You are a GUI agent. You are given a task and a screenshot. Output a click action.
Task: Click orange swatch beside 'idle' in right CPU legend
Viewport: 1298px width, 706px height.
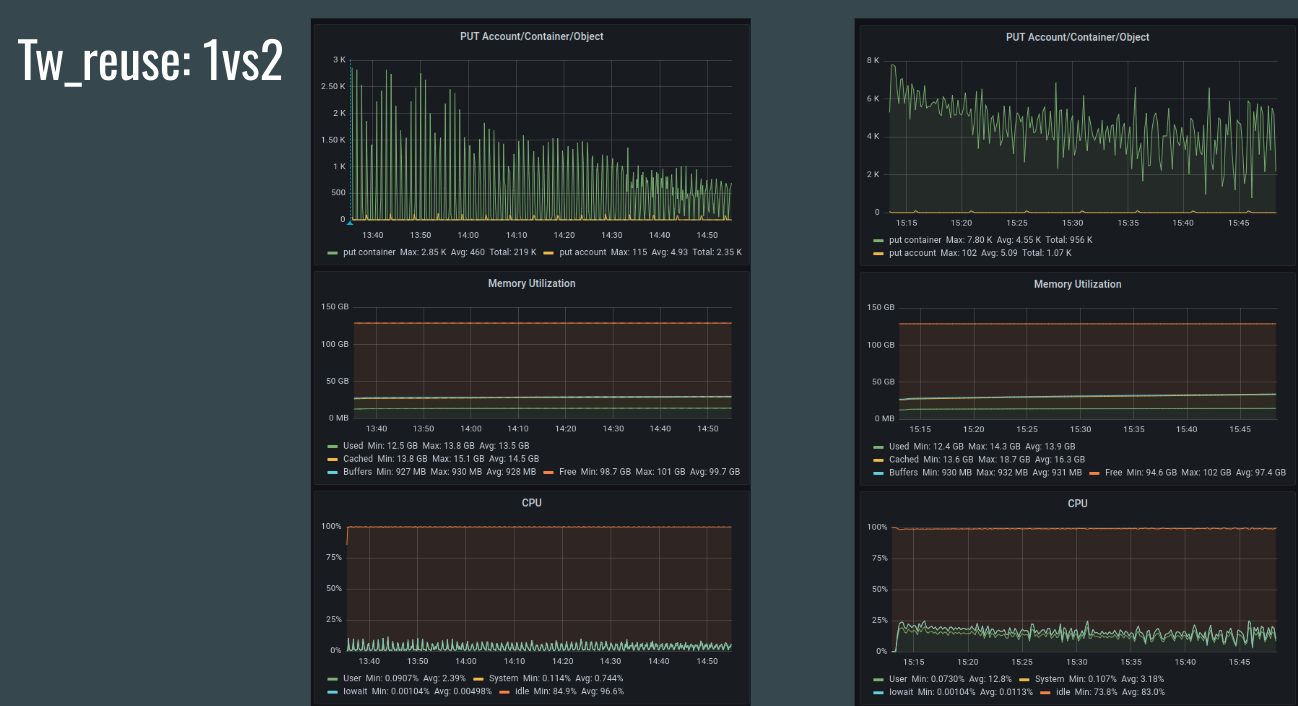tap(1044, 692)
